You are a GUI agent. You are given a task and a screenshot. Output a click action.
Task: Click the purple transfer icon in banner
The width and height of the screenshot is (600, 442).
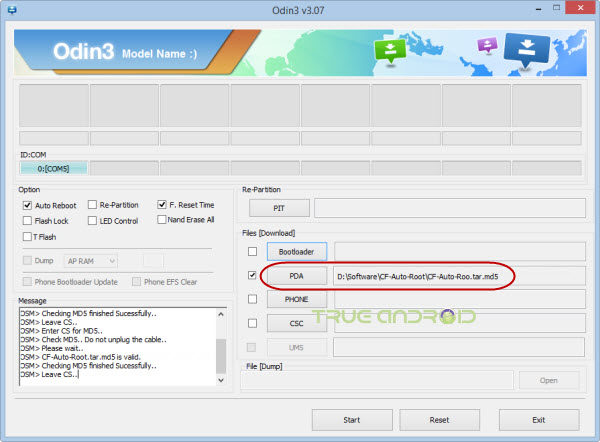(x=487, y=46)
